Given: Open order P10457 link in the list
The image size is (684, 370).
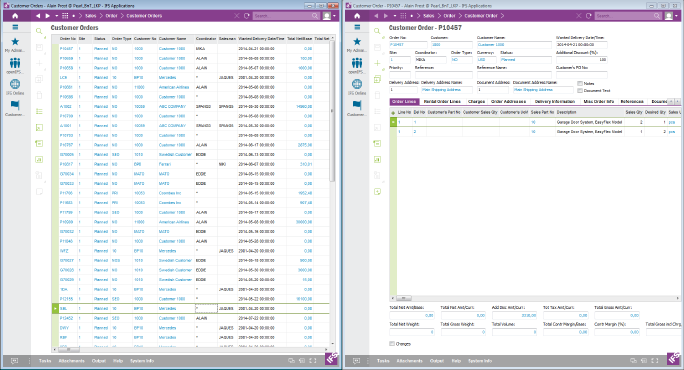Looking at the screenshot, I should 66,48.
